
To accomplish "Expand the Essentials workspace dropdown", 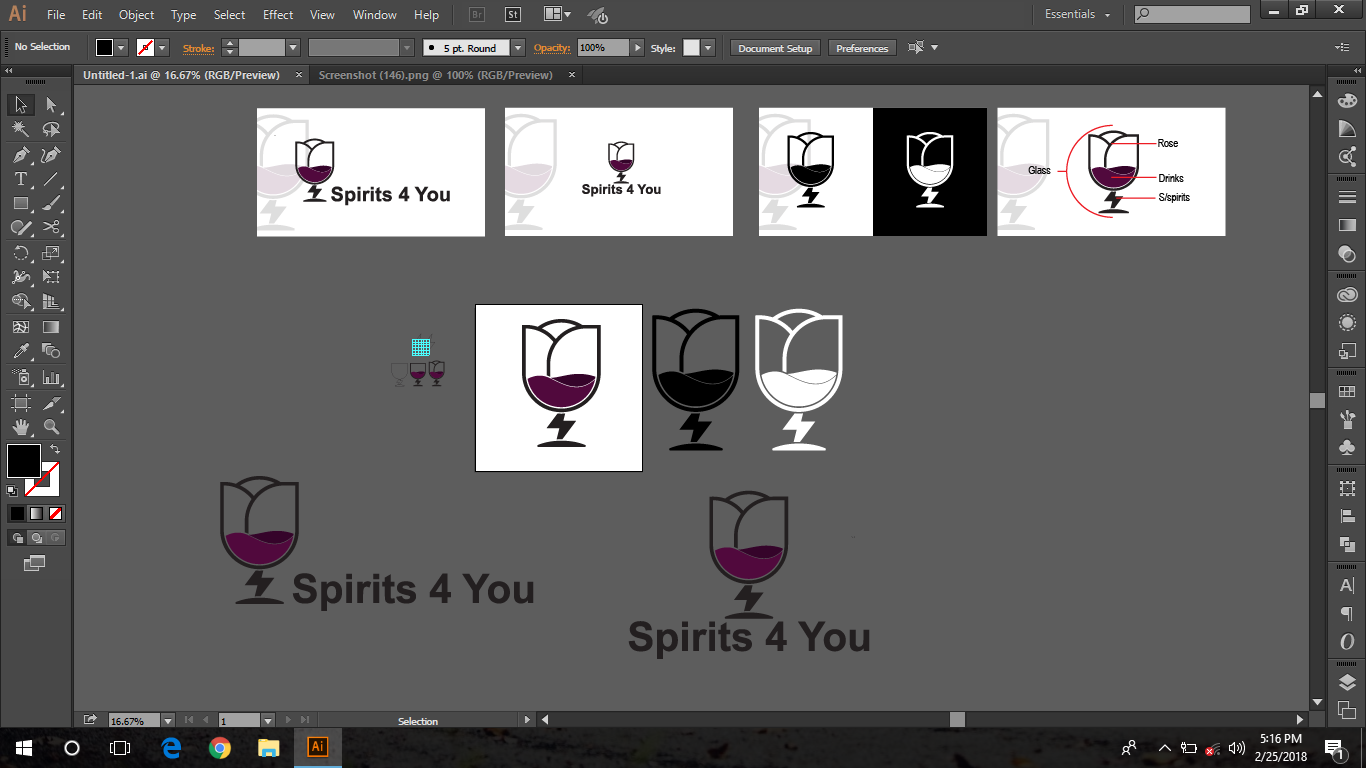I will (x=1107, y=14).
